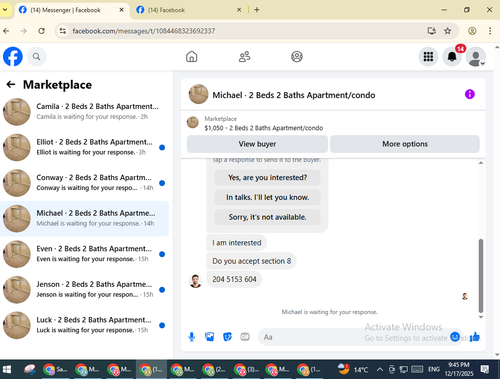
Task: Switch to the (14) Facebook tab
Action: click(188, 10)
